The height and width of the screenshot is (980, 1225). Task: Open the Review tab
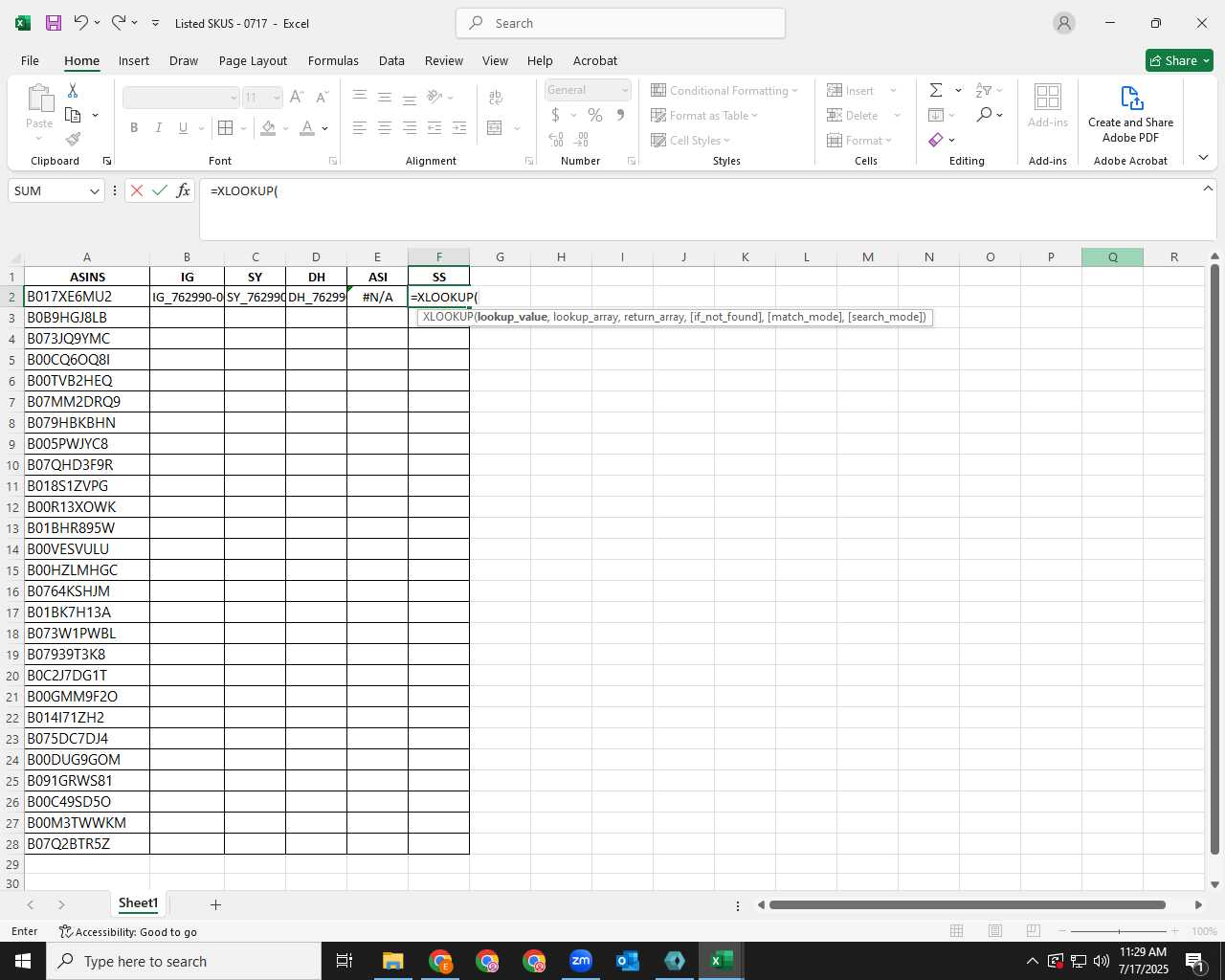tap(444, 60)
